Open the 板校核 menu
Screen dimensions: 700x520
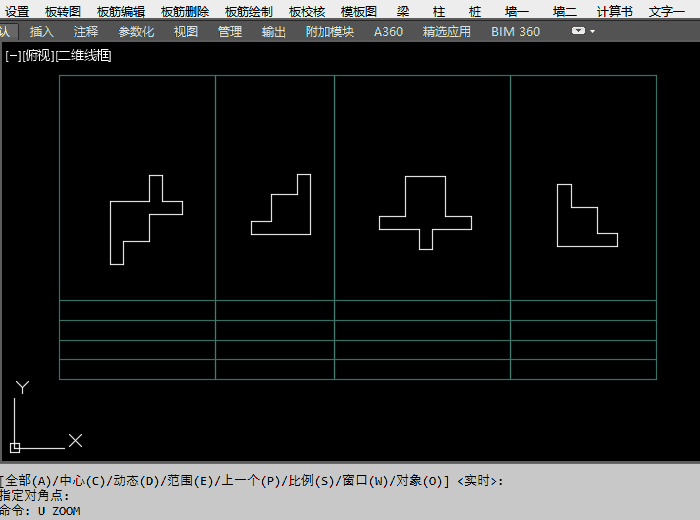point(307,11)
